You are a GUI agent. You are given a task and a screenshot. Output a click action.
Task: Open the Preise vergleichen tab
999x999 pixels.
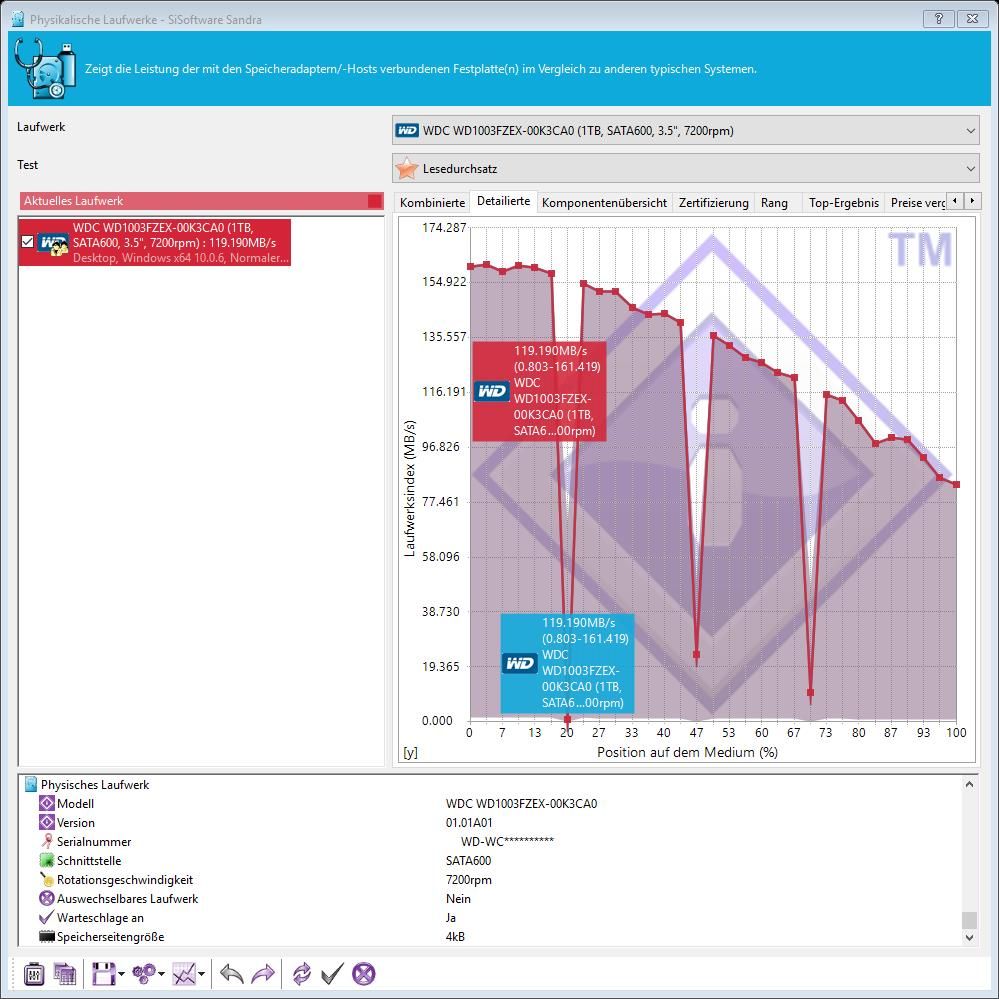click(917, 203)
